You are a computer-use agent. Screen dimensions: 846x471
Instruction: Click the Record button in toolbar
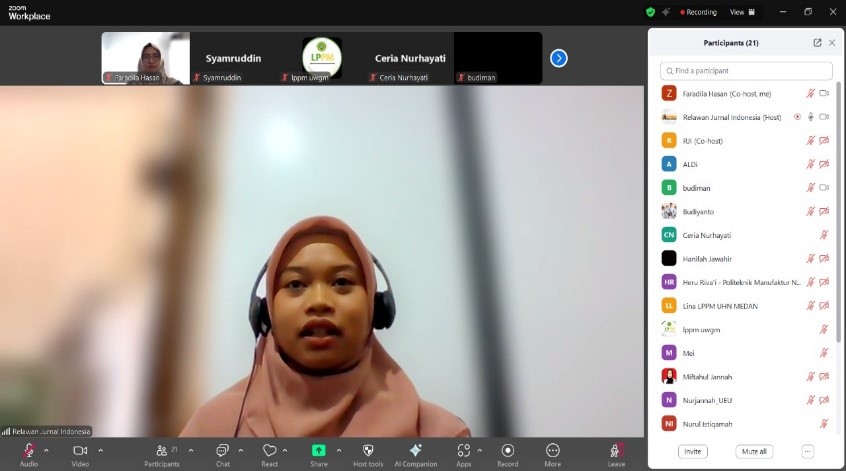tap(508, 451)
